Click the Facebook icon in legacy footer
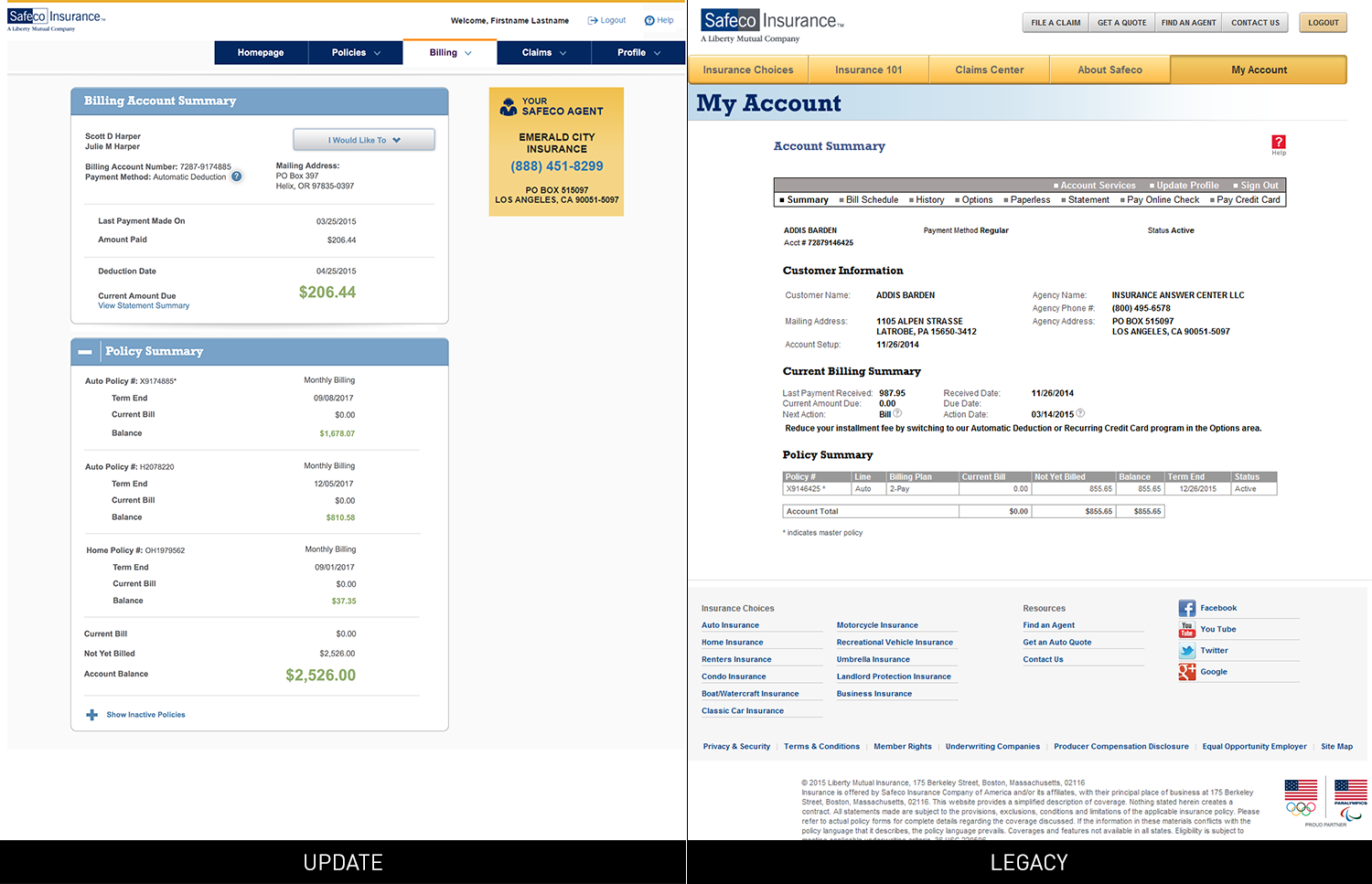 1187,608
